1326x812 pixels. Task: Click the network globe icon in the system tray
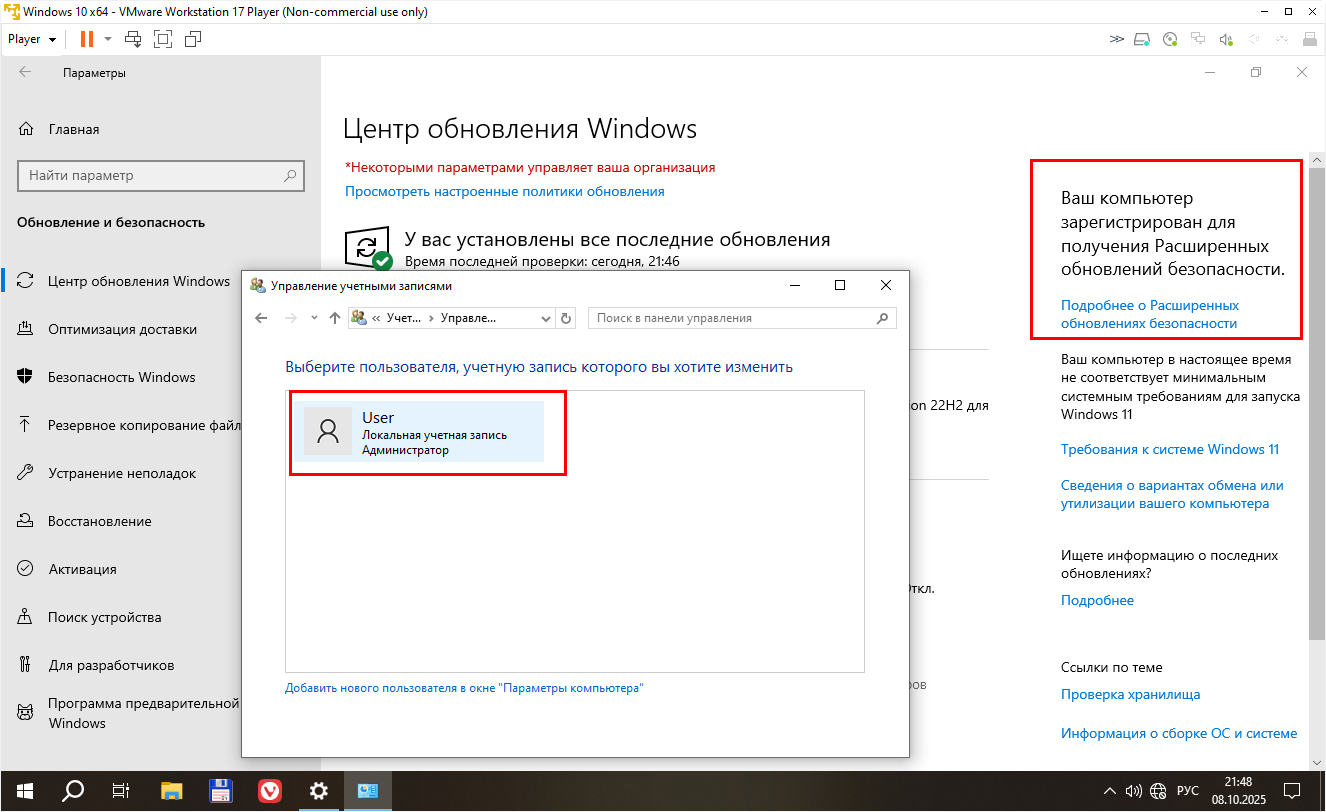pyautogui.click(x=1159, y=790)
